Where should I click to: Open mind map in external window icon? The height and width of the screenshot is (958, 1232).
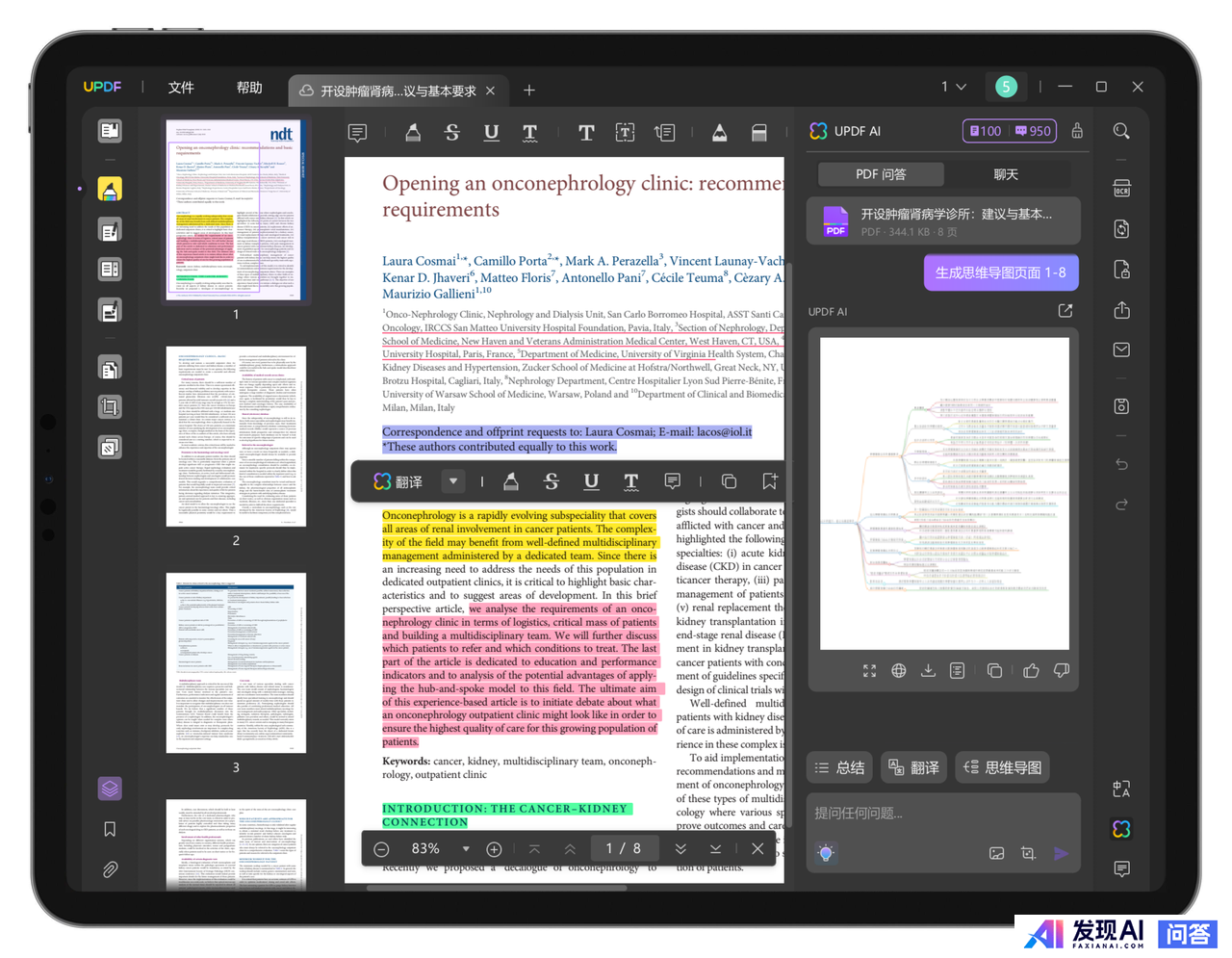coord(1065,311)
